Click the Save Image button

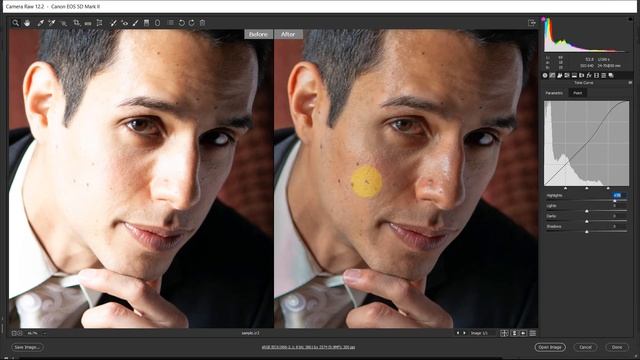tap(27, 347)
